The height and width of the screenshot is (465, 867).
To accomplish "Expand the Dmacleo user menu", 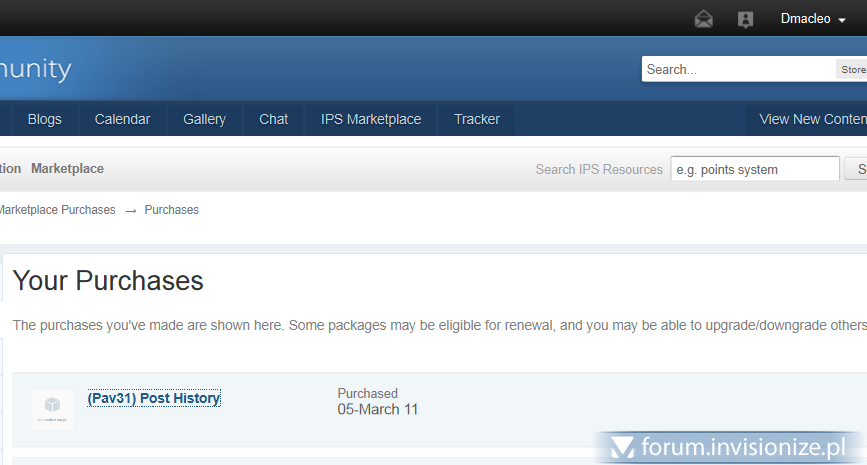I will click(x=812, y=19).
